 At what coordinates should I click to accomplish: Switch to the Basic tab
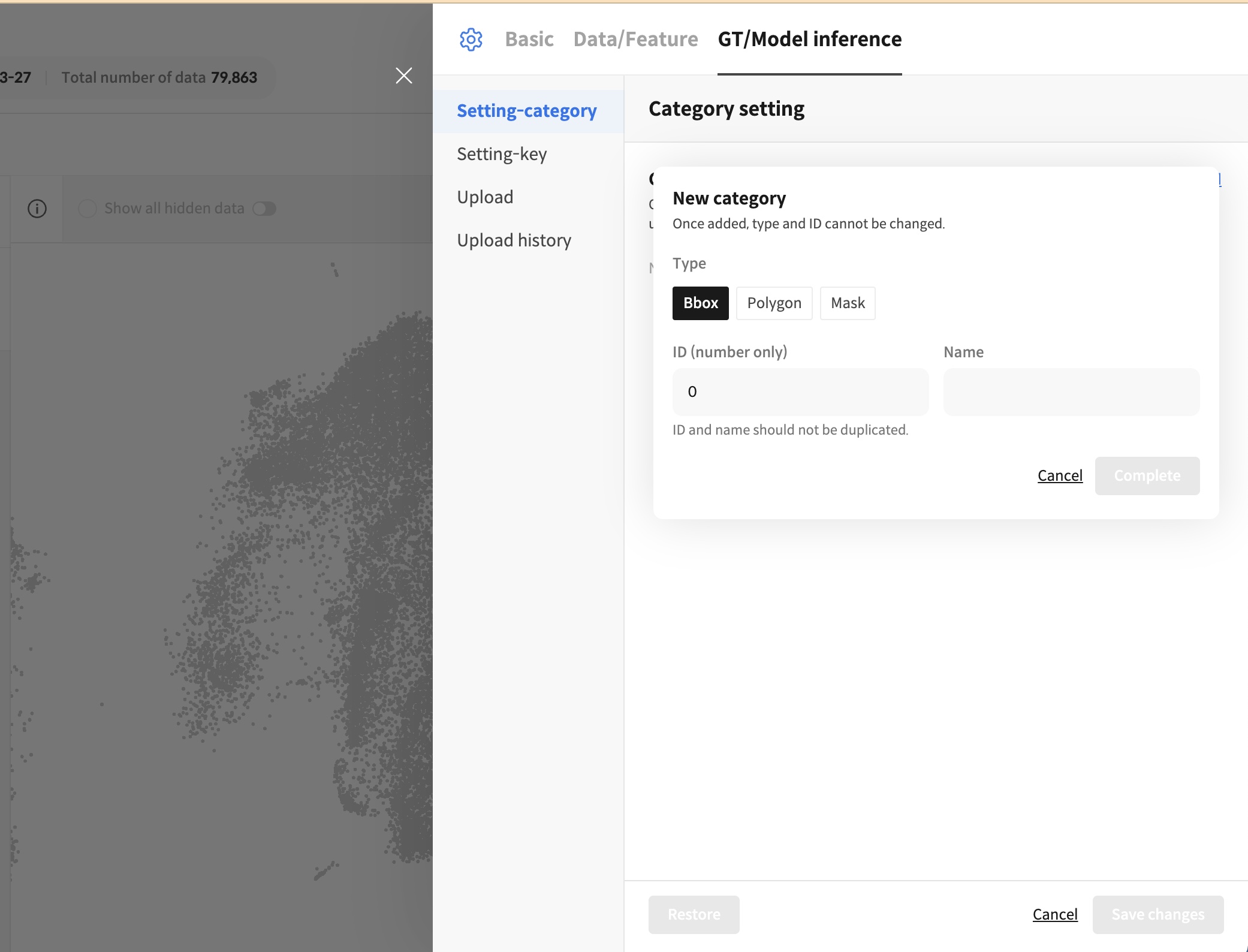[529, 39]
